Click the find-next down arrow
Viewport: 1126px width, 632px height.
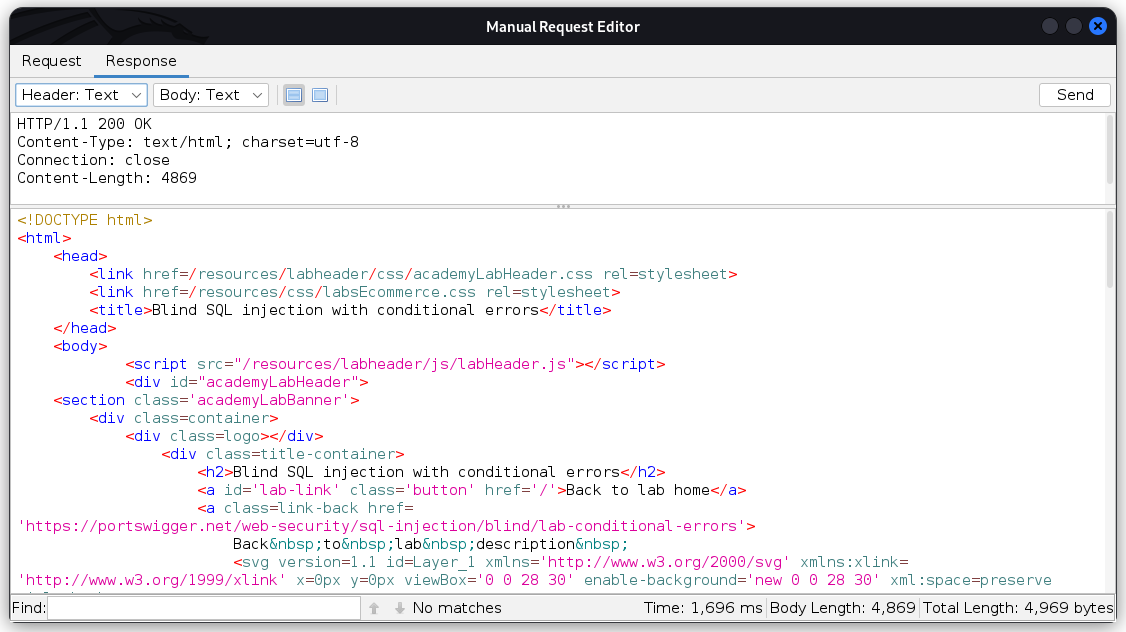tap(399, 607)
